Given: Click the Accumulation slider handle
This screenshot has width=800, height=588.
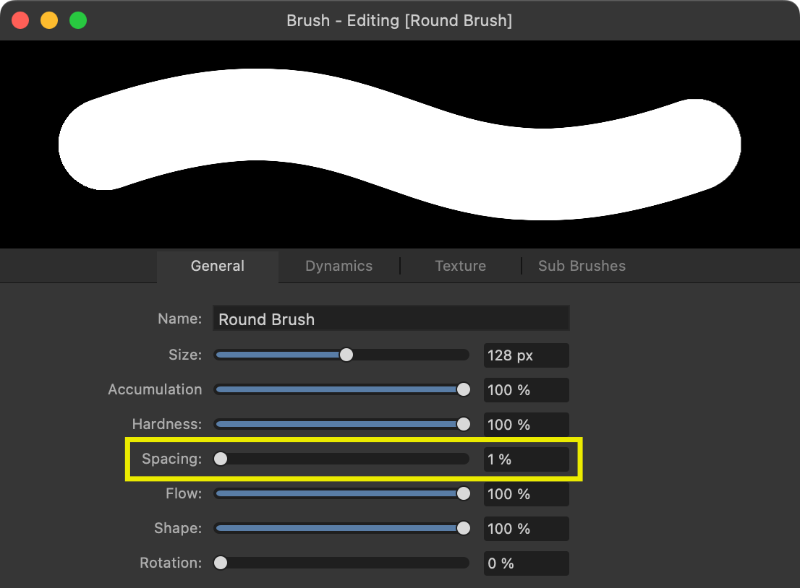Looking at the screenshot, I should [x=463, y=389].
